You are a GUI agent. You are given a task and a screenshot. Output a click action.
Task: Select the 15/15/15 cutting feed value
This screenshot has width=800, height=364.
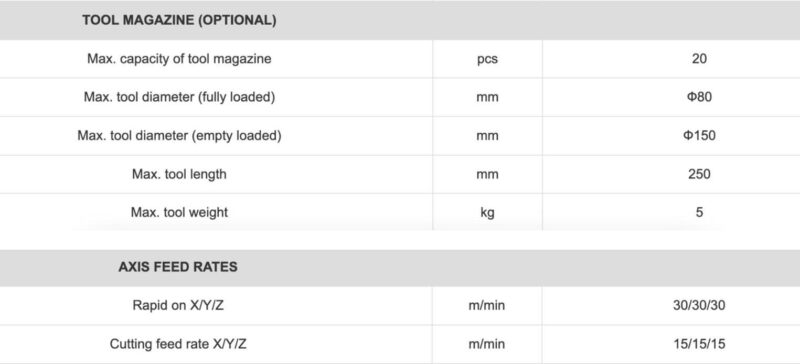699,344
